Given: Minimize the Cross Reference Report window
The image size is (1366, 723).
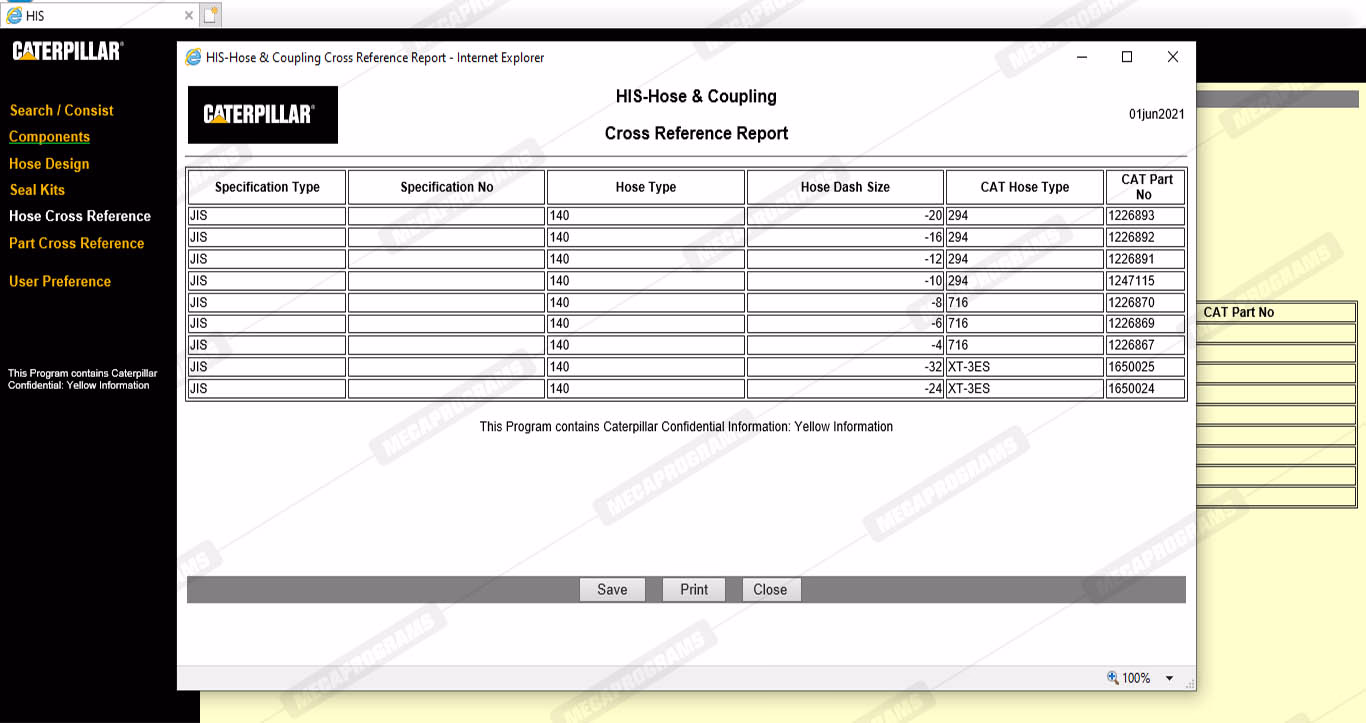Looking at the screenshot, I should pyautogui.click(x=1082, y=57).
